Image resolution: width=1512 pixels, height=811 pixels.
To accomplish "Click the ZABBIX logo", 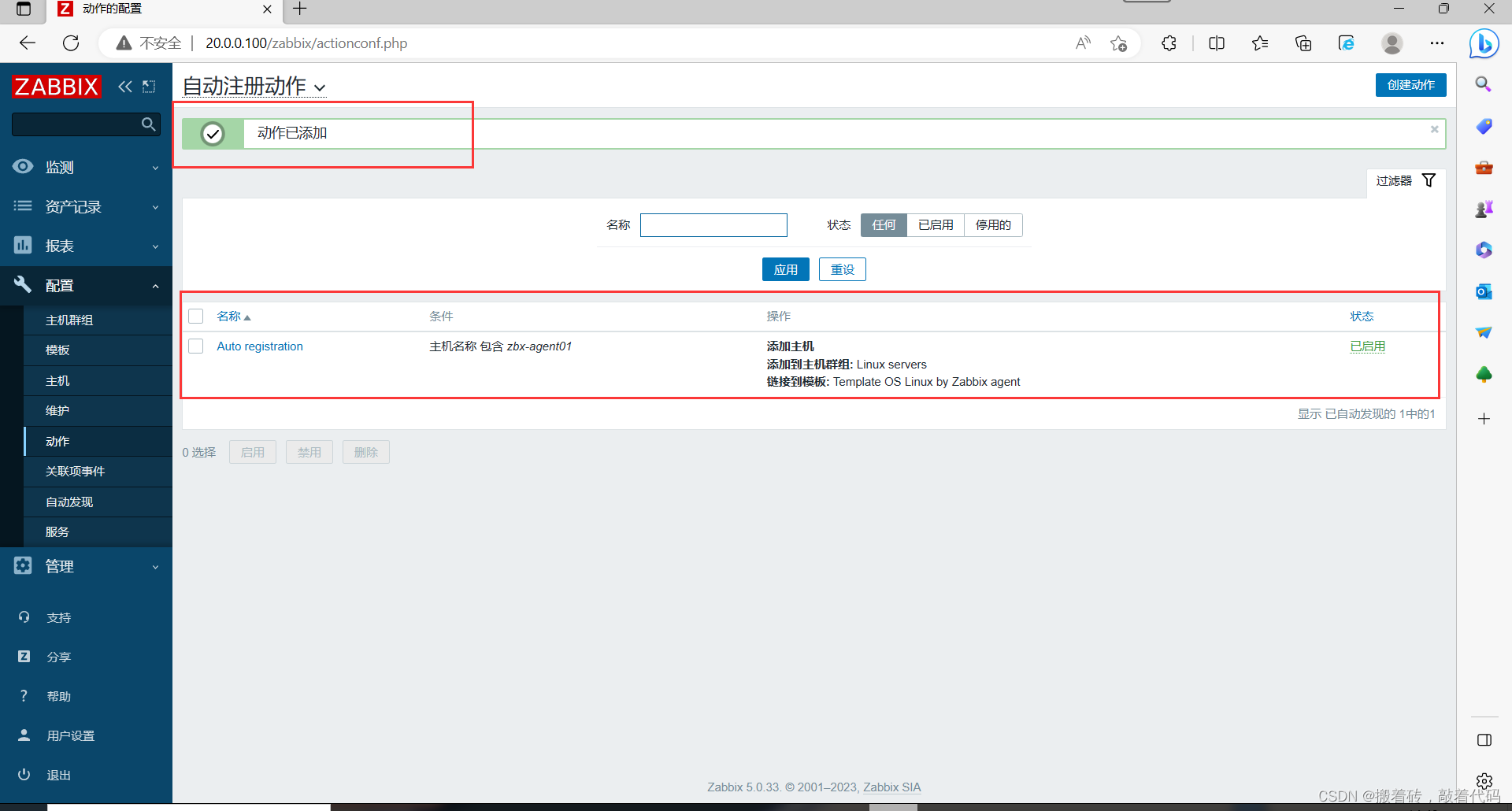I will tap(57, 87).
